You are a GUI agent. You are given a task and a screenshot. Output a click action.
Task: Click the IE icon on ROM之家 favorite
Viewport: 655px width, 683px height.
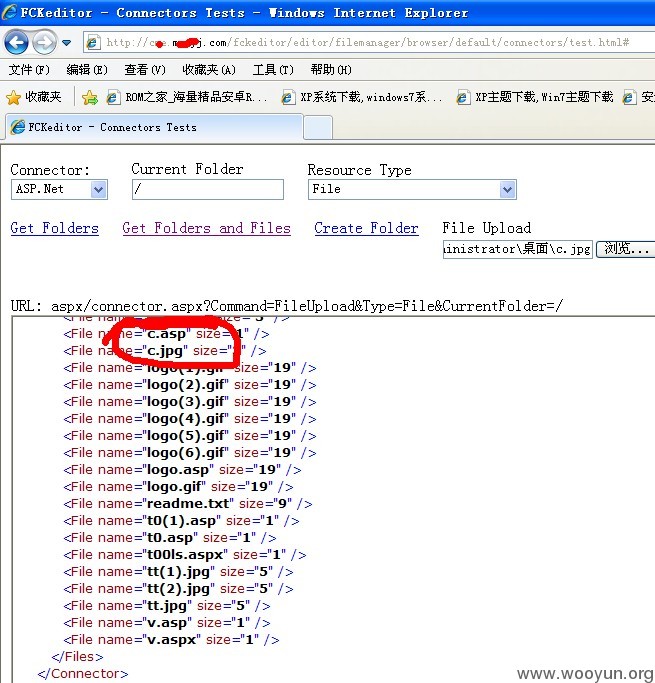tap(113, 97)
